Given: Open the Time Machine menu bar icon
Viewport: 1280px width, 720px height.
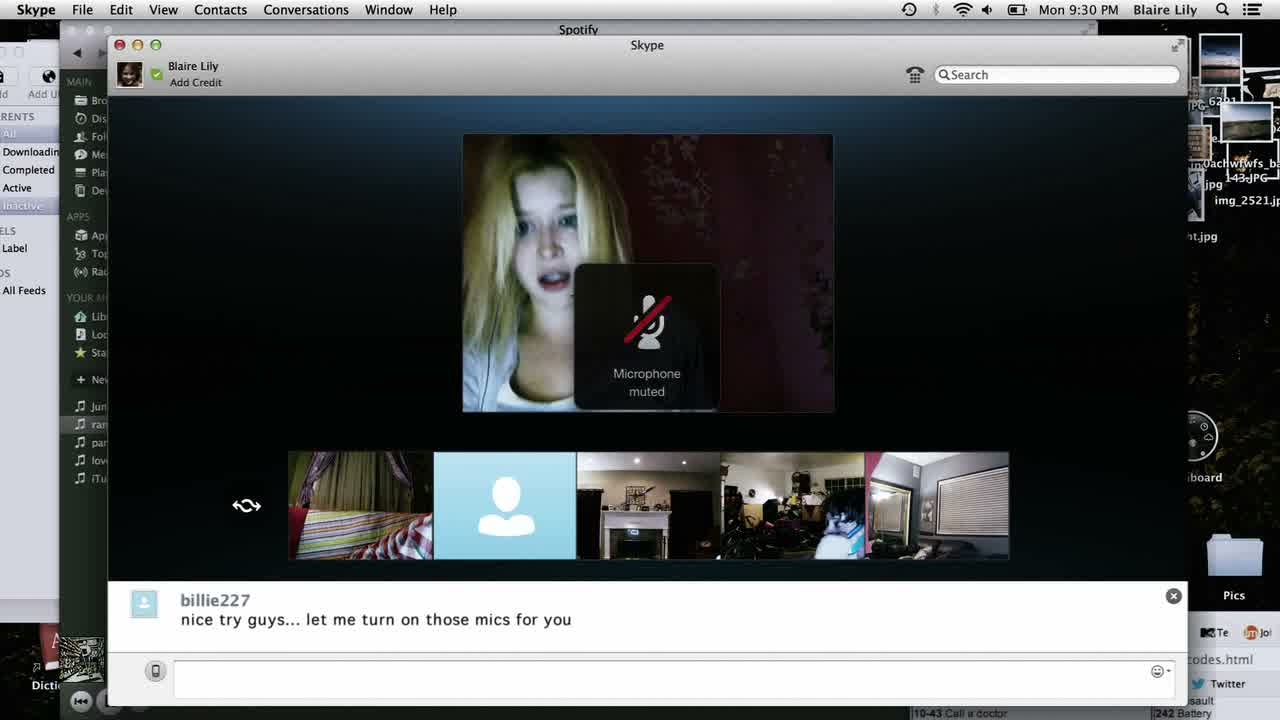Looking at the screenshot, I should pos(908,10).
